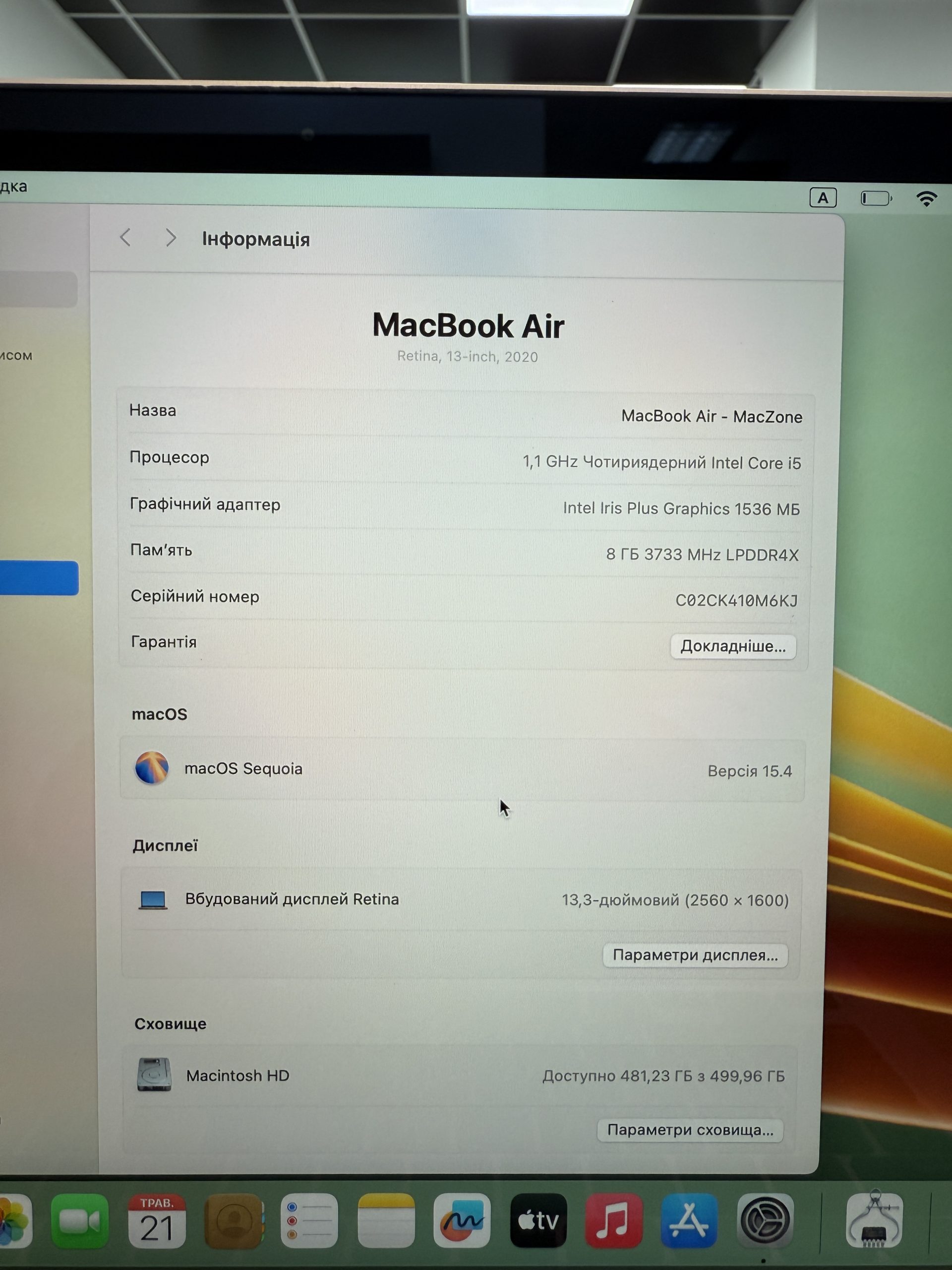Open the Докладніше… warranty details button
The width and height of the screenshot is (952, 1270).
tap(733, 646)
